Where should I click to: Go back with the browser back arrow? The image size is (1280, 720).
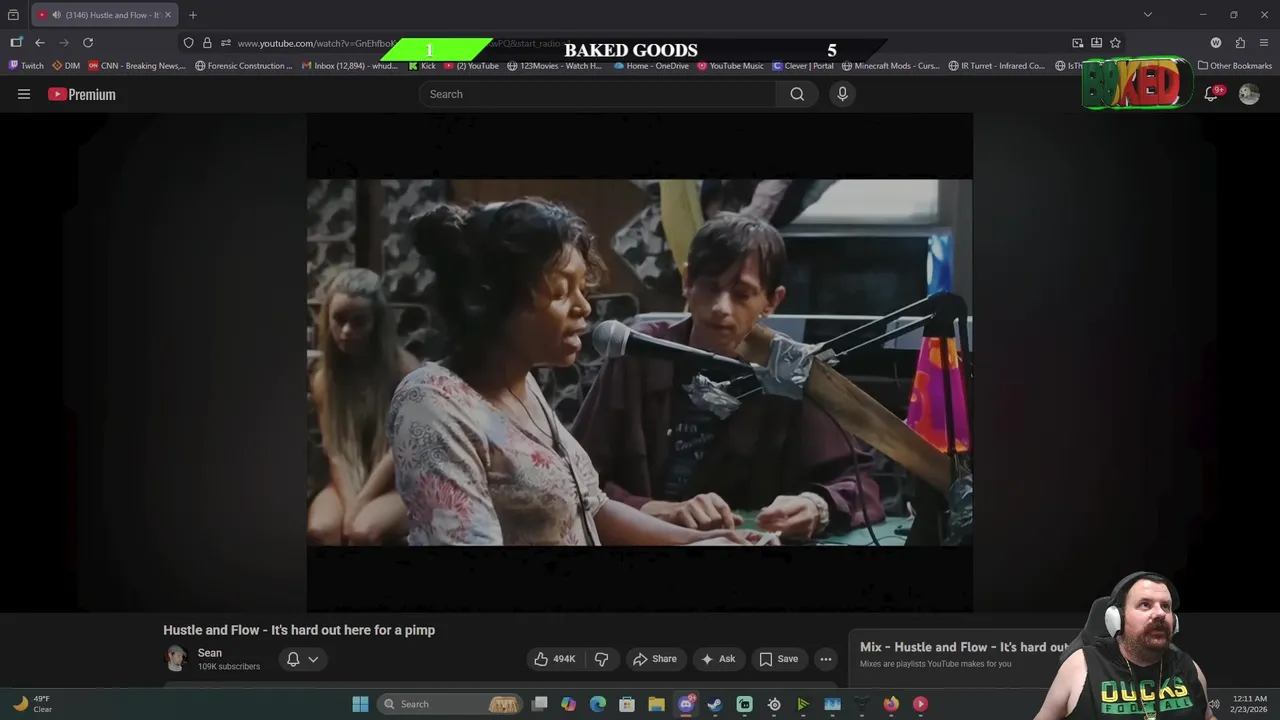[40, 43]
